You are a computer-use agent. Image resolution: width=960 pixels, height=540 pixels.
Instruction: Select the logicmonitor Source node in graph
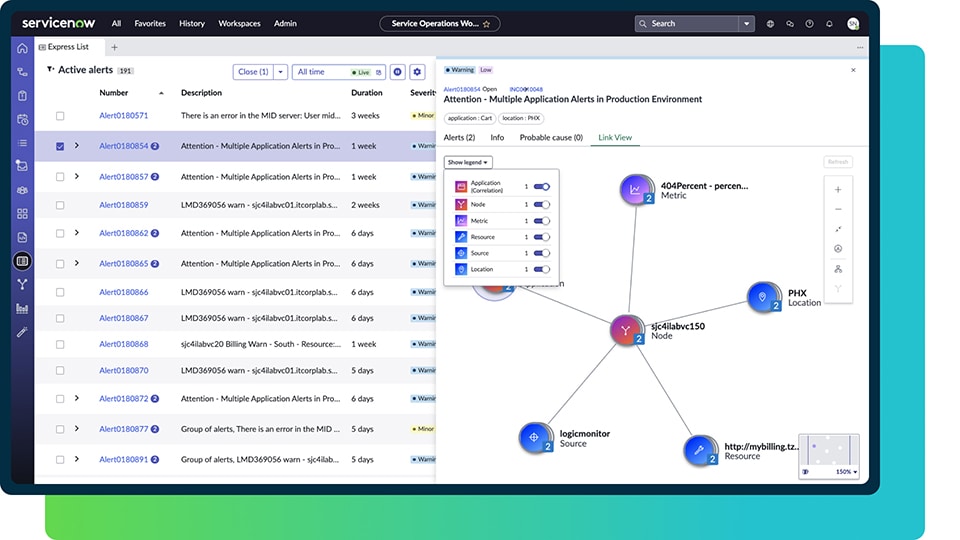point(534,438)
